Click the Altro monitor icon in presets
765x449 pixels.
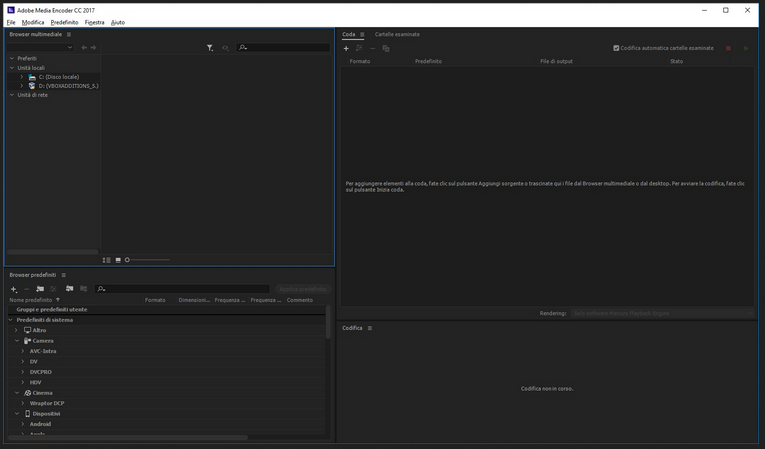27,330
